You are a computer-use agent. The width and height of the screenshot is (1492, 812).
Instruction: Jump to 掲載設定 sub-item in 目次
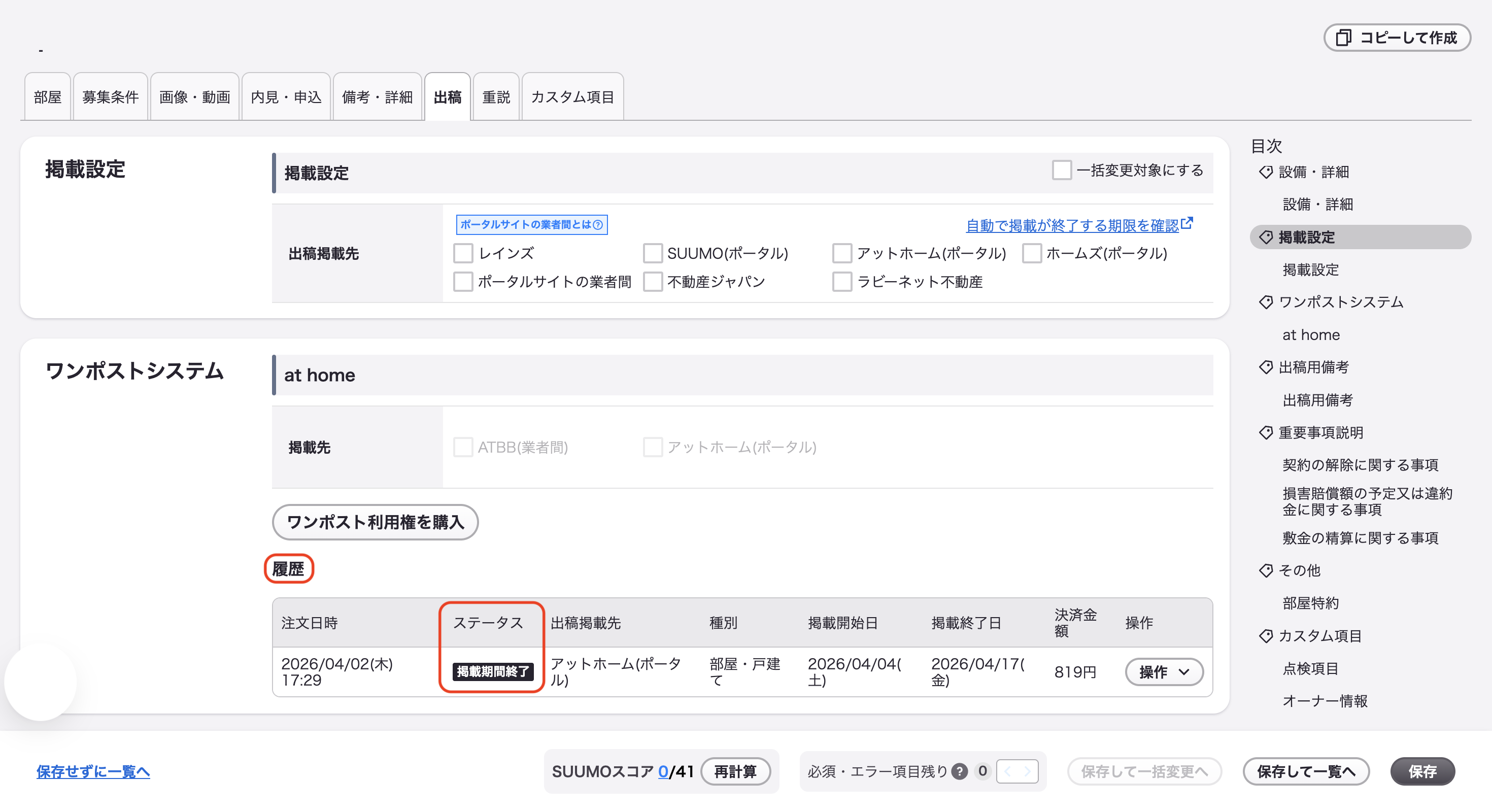1311,270
